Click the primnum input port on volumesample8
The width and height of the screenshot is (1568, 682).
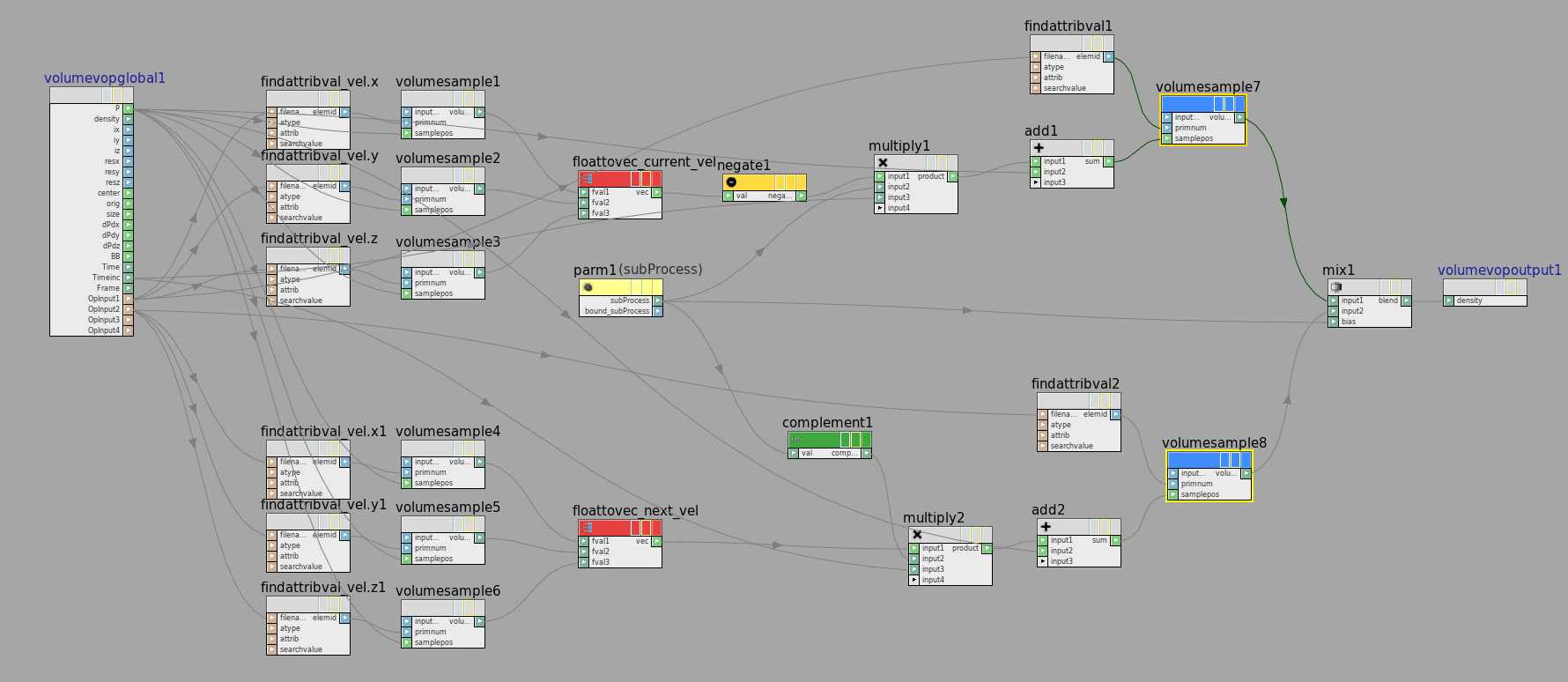[x=1172, y=484]
